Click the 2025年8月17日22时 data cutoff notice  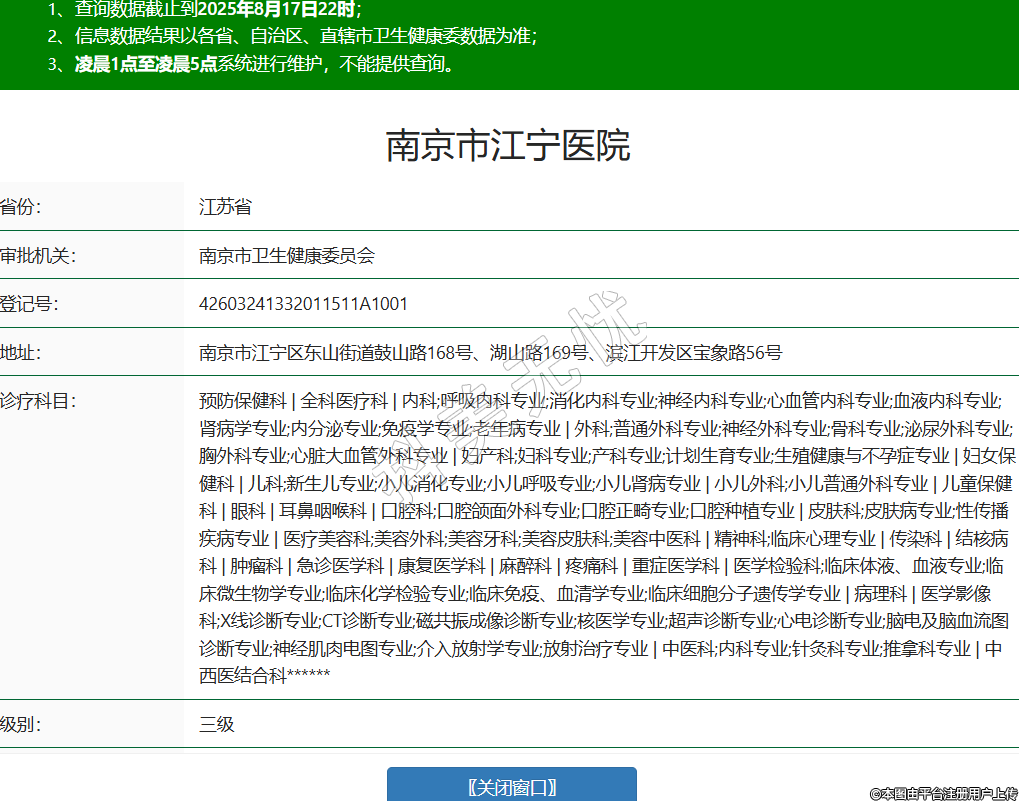[x=277, y=10]
